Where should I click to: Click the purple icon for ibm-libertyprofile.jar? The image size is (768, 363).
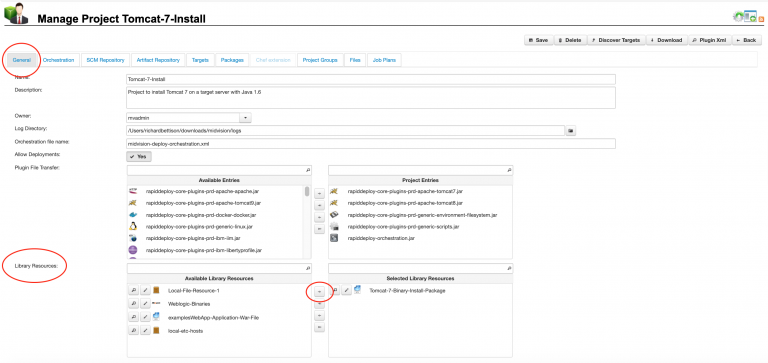click(133, 250)
